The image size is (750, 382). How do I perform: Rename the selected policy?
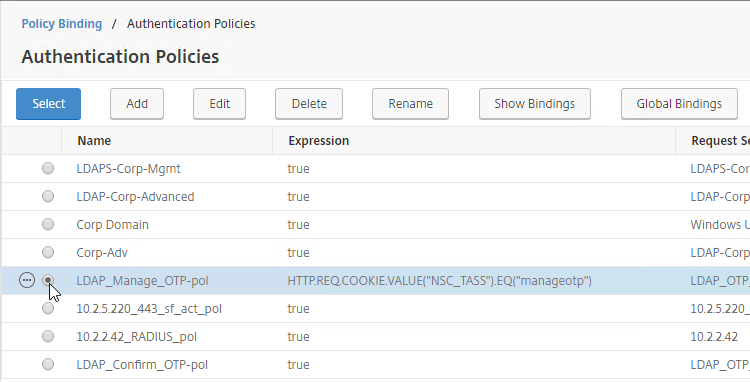point(410,104)
